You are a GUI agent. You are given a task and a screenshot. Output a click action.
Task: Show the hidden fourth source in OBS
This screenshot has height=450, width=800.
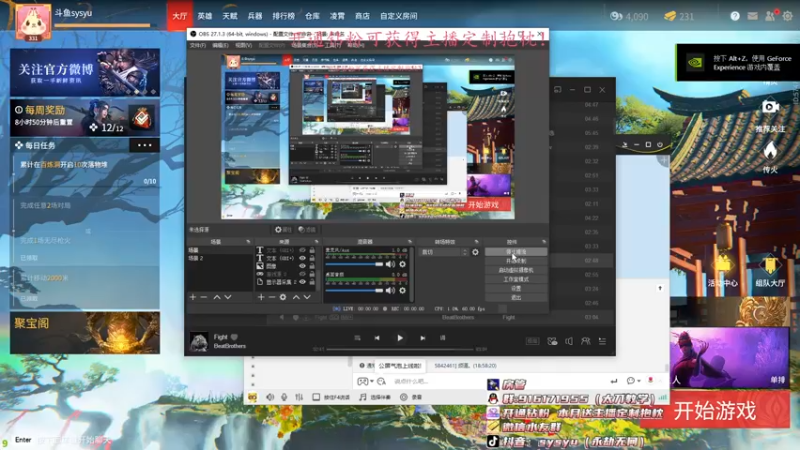click(x=302, y=274)
